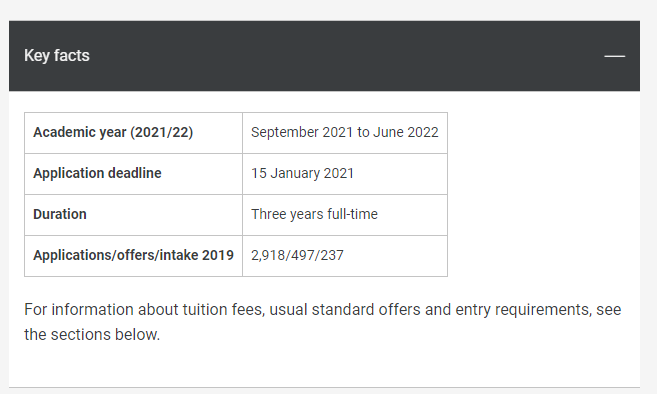Click the 15 January 2021 date value
This screenshot has width=657, height=394.
click(303, 173)
